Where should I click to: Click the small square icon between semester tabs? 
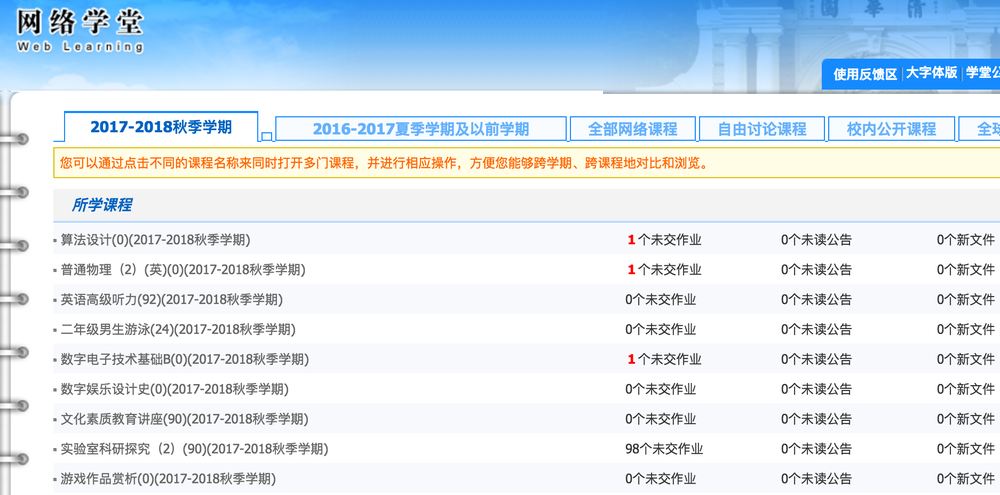[x=267, y=137]
